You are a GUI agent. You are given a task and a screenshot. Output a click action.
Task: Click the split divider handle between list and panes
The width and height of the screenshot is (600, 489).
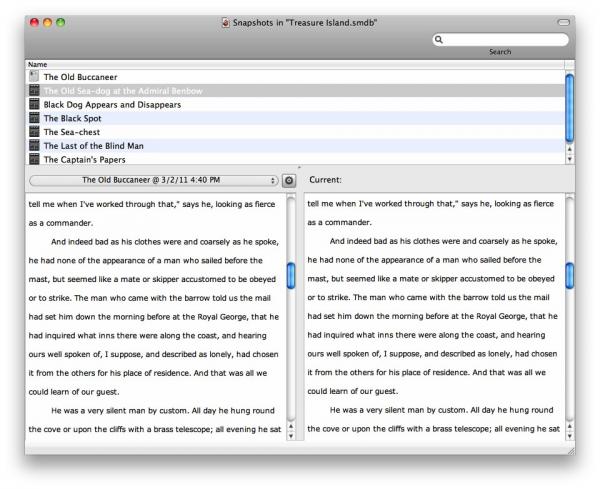(x=299, y=167)
